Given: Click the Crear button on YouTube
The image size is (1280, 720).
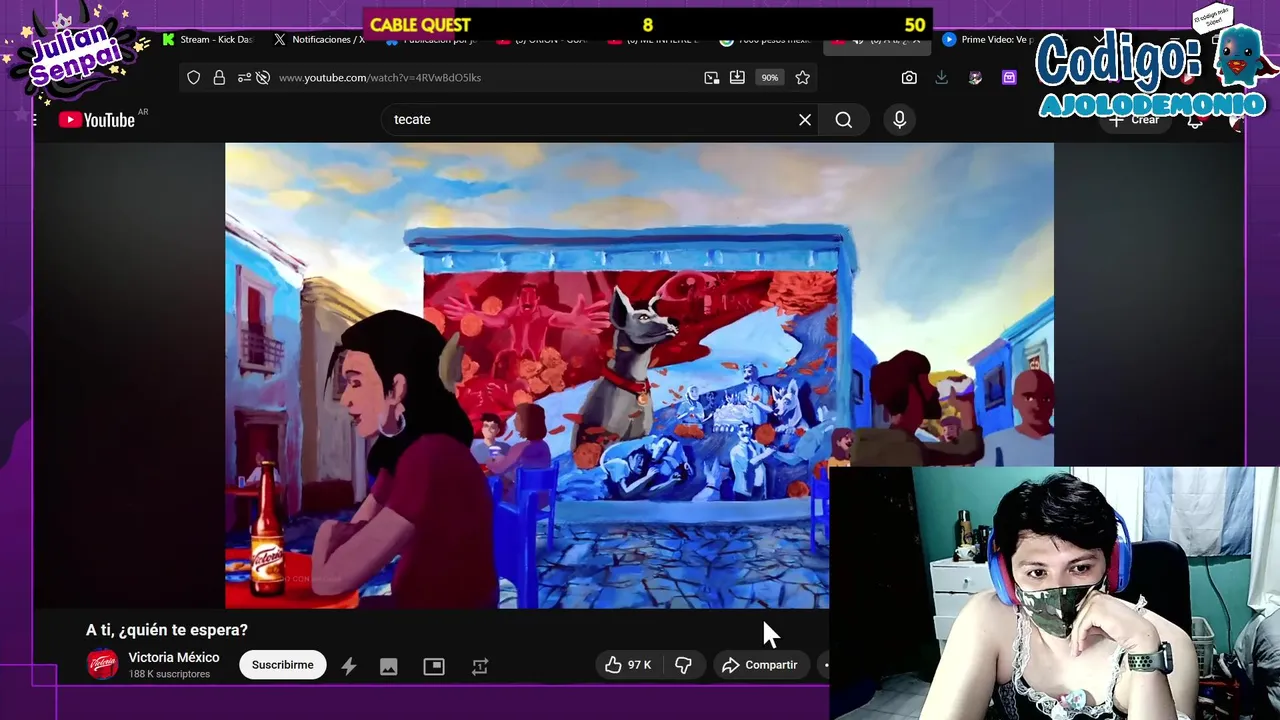Looking at the screenshot, I should (x=1135, y=120).
